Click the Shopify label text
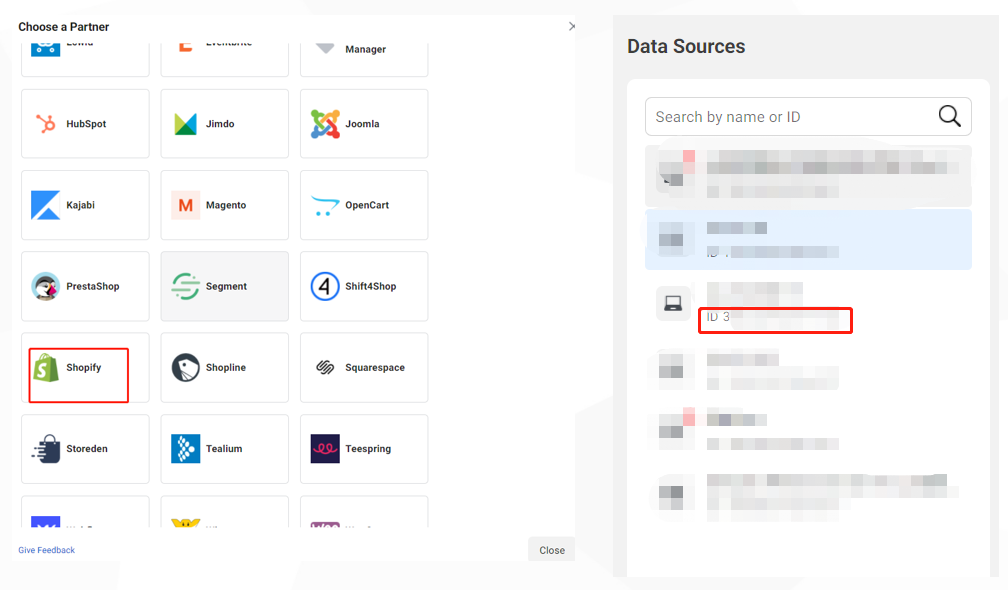1008x590 pixels. pyautogui.click(x=84, y=368)
